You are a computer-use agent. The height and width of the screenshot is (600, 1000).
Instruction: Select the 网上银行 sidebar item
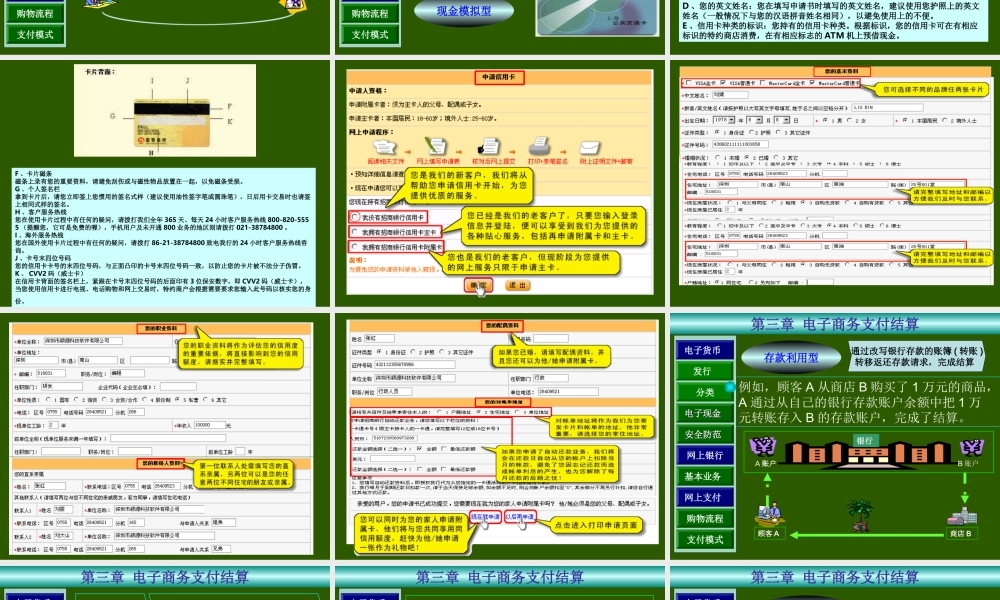coord(705,455)
